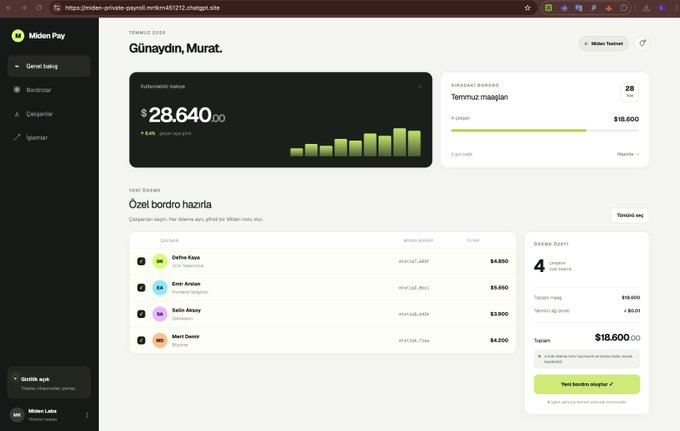Image resolution: width=680 pixels, height=431 pixels.
Task: Uncheck Mert Demir's checkbox
Action: [141, 340]
